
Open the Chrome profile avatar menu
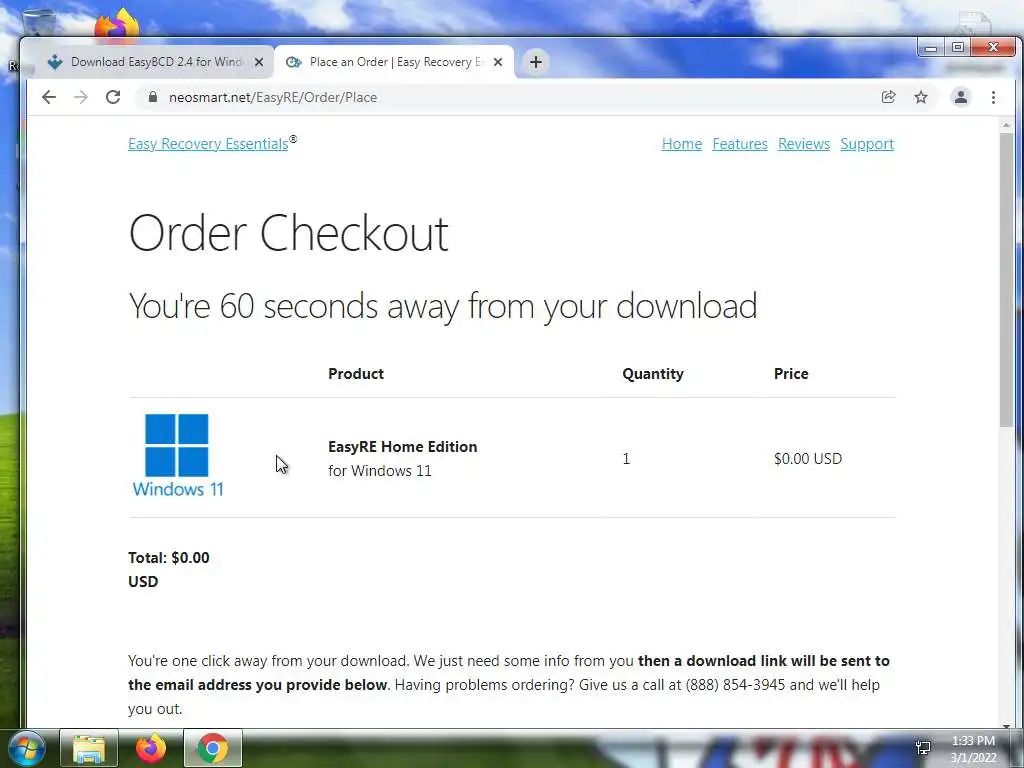click(961, 97)
